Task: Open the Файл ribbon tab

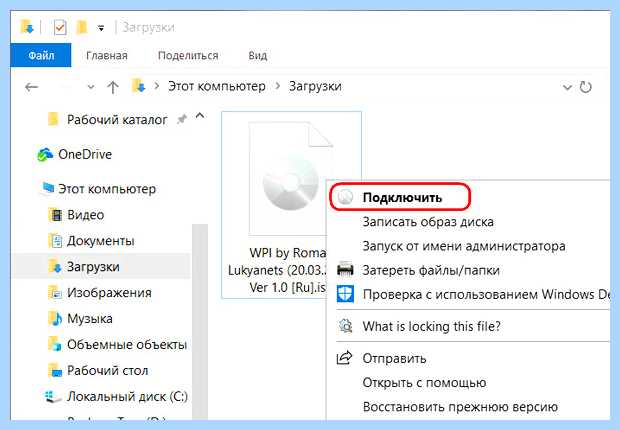Action: click(x=41, y=55)
